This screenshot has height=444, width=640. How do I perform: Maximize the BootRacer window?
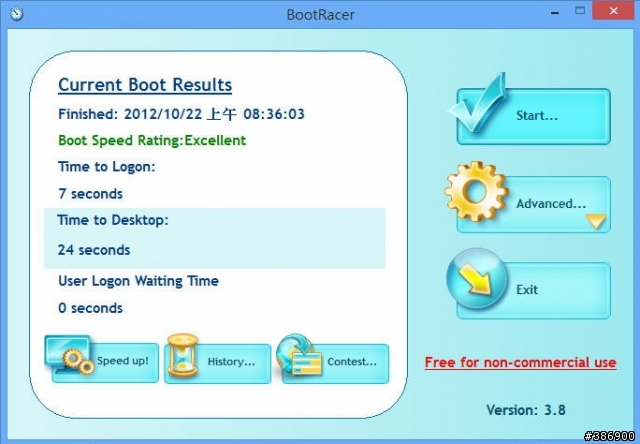pyautogui.click(x=580, y=11)
